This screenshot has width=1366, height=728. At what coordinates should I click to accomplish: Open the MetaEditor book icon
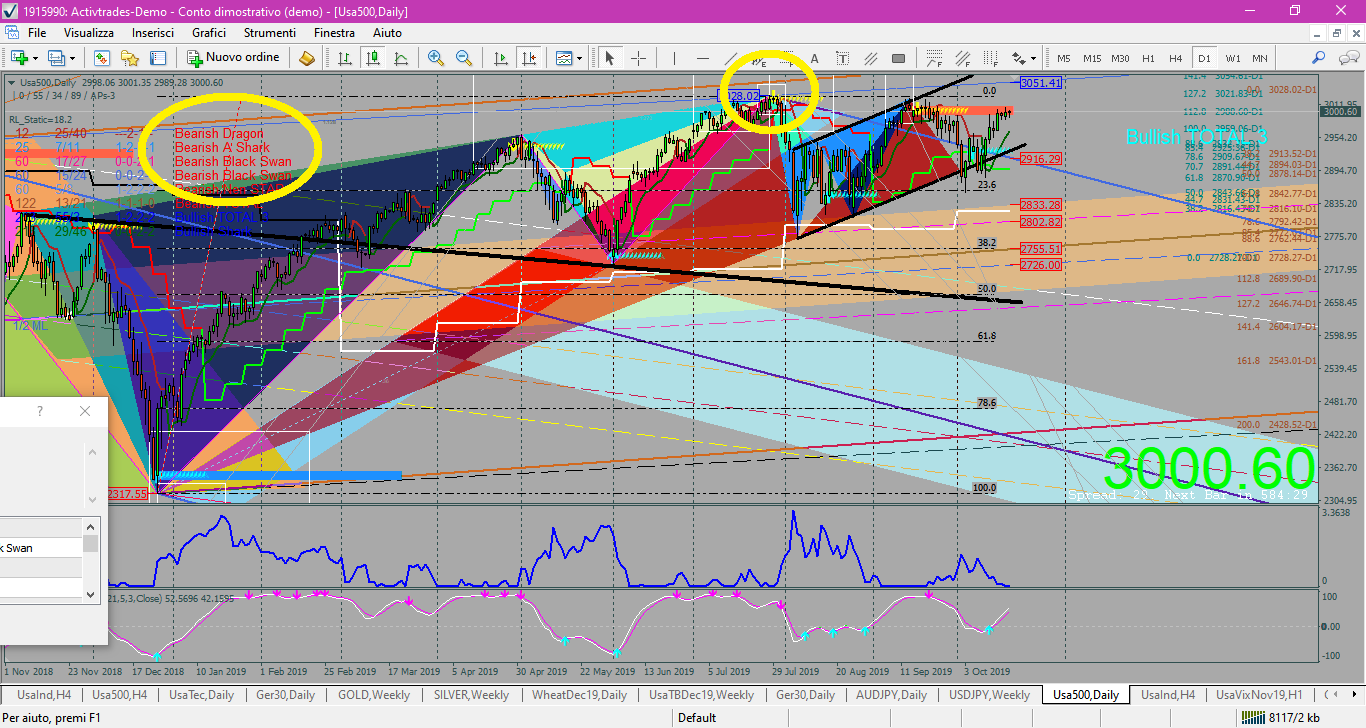pyautogui.click(x=307, y=58)
